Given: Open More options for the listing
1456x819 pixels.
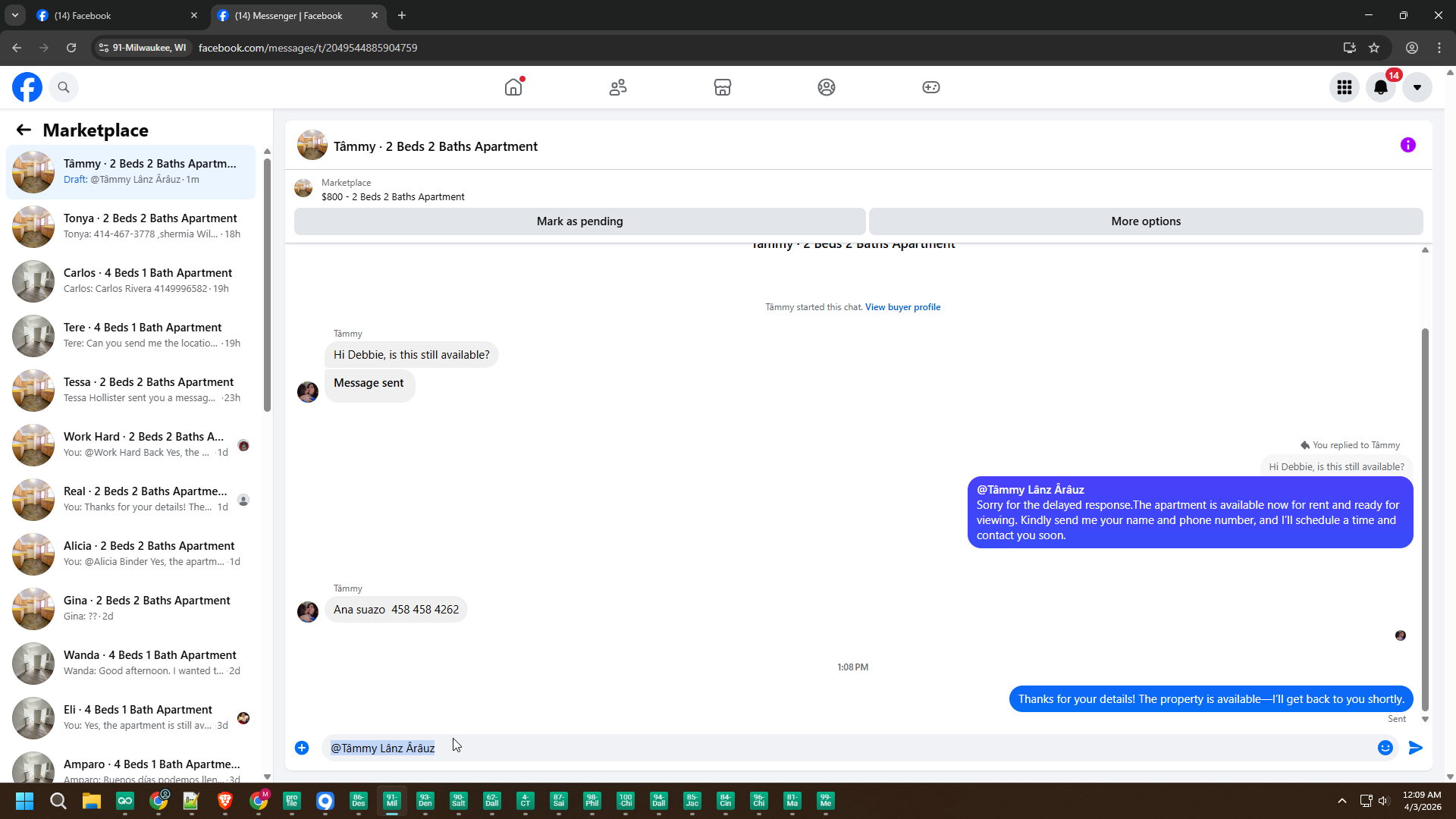Looking at the screenshot, I should tap(1146, 221).
